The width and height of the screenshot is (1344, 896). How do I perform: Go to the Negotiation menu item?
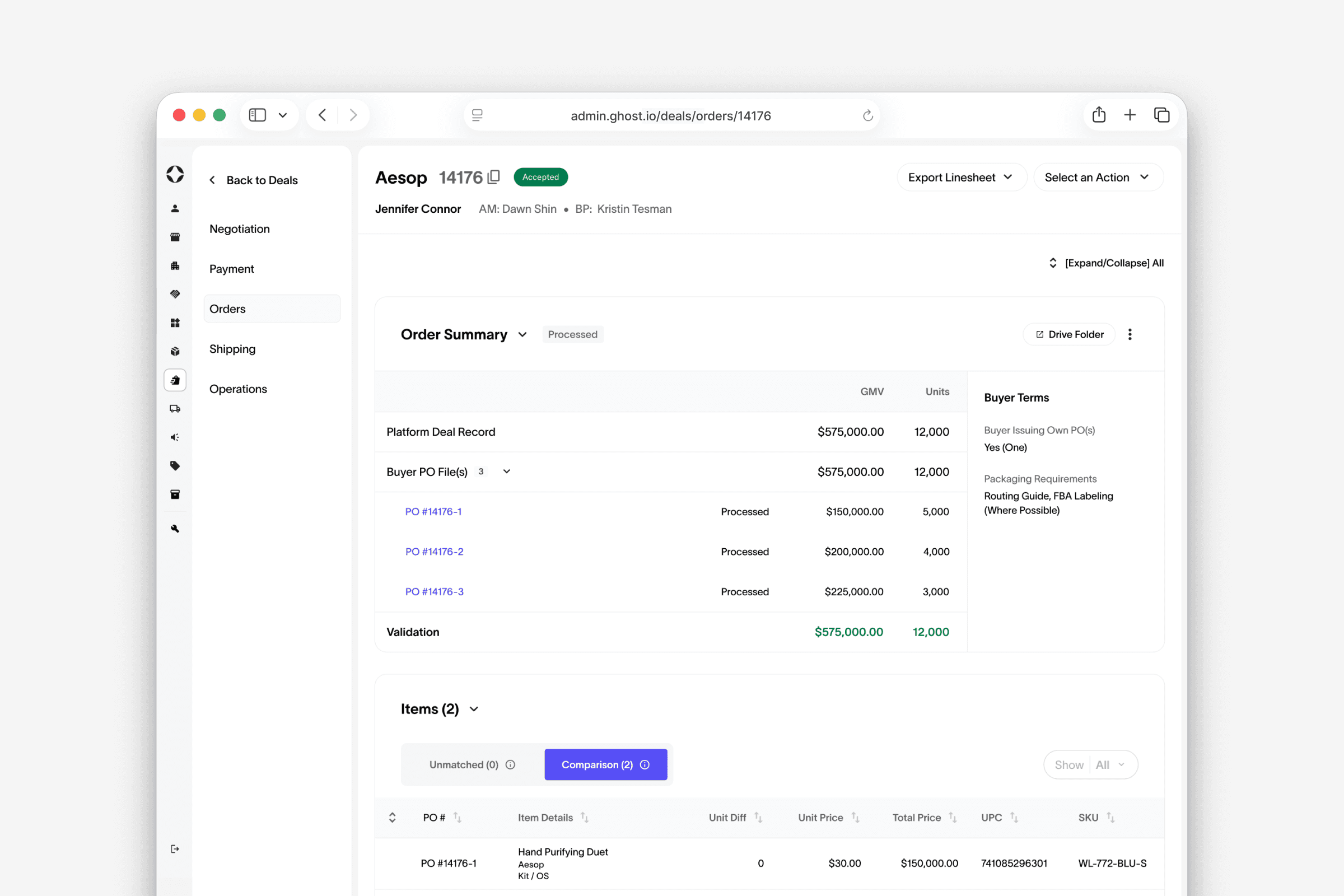pyautogui.click(x=240, y=228)
